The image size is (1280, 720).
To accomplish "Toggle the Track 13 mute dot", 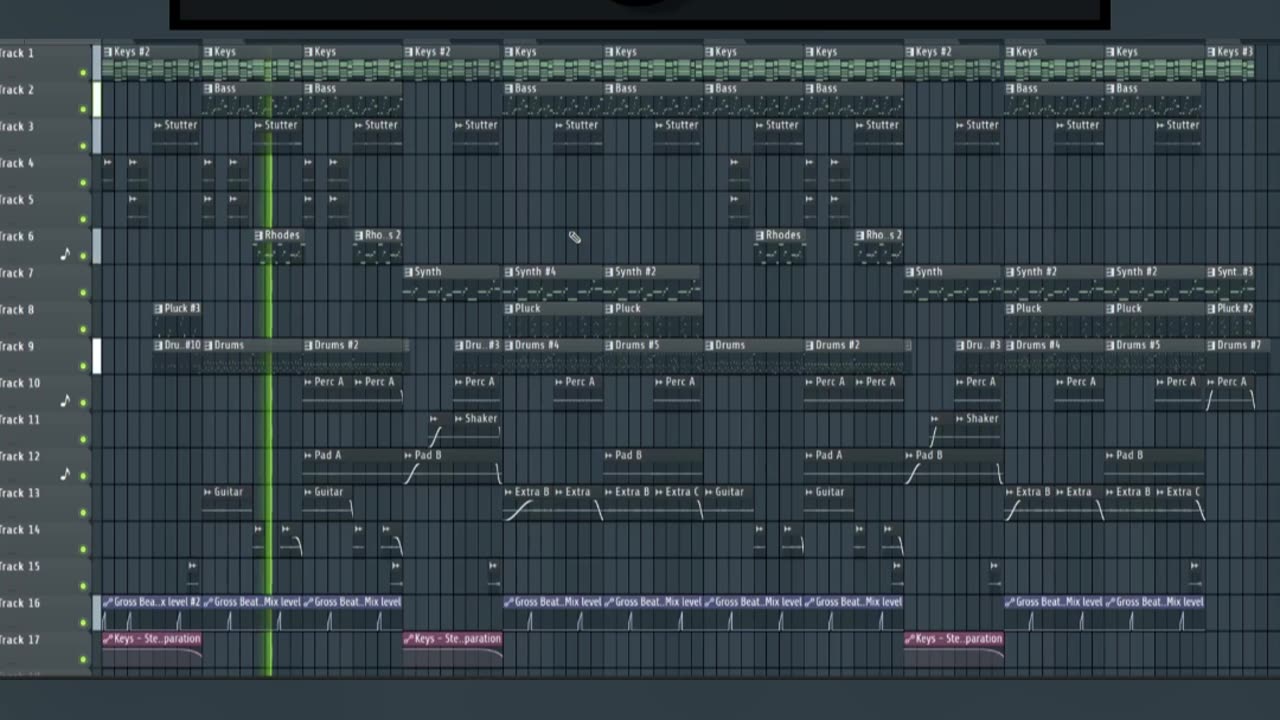I will pyautogui.click(x=83, y=513).
